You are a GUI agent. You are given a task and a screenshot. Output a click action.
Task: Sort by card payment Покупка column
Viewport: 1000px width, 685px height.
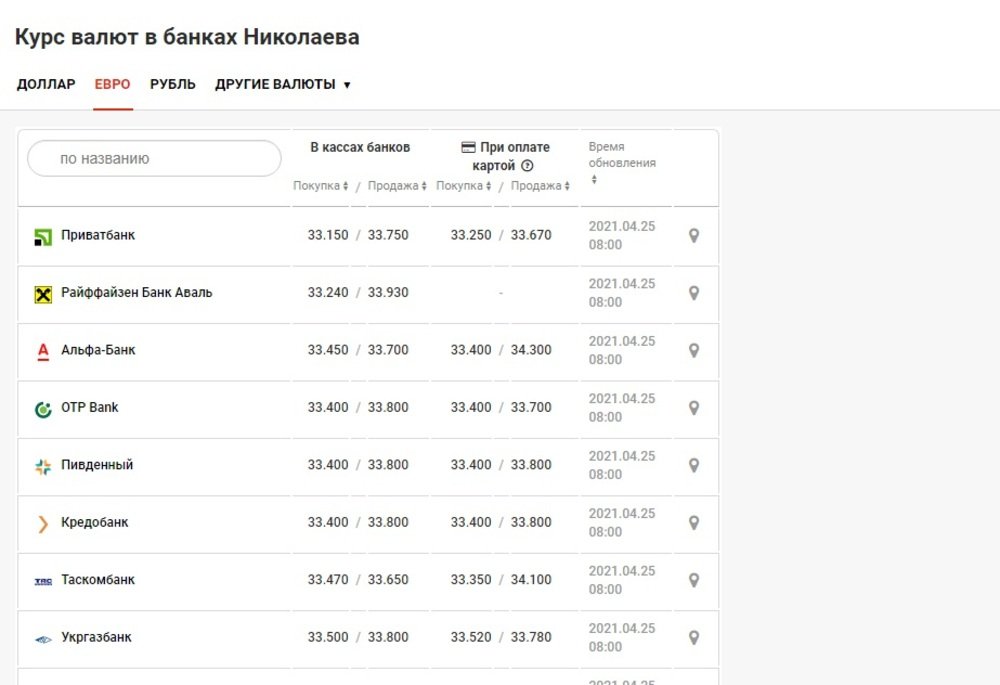(x=463, y=186)
